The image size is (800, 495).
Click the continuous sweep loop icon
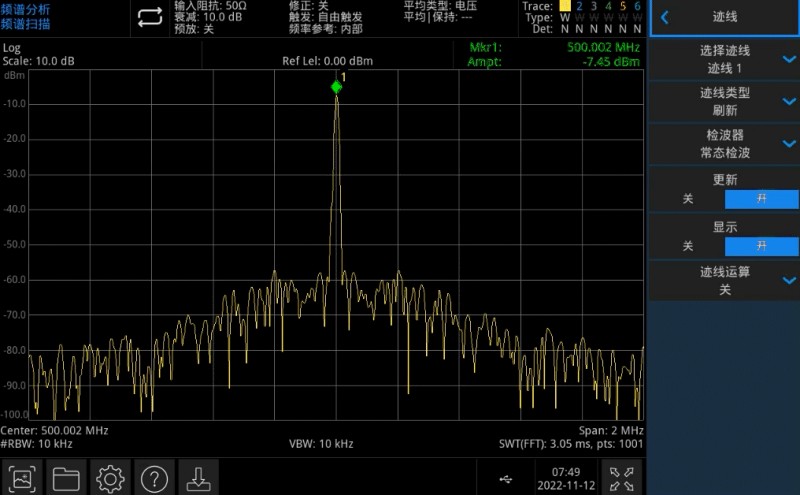149,17
